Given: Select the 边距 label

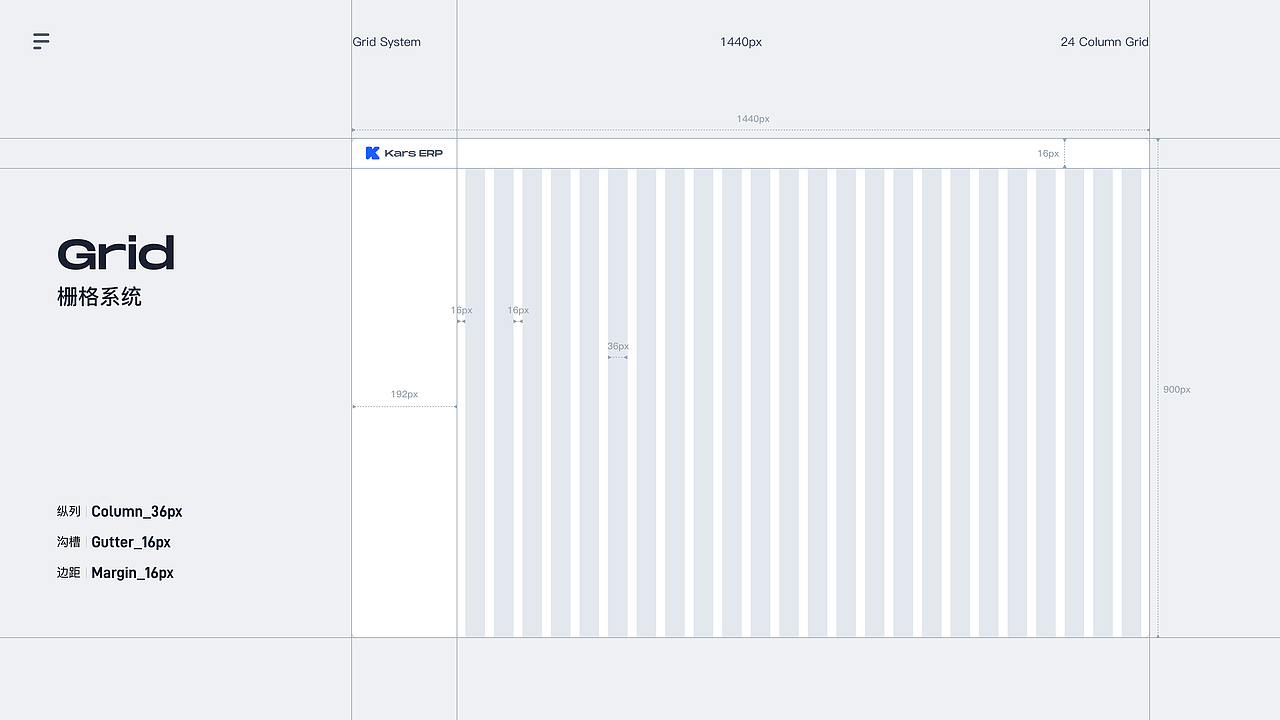Looking at the screenshot, I should click(69, 573).
